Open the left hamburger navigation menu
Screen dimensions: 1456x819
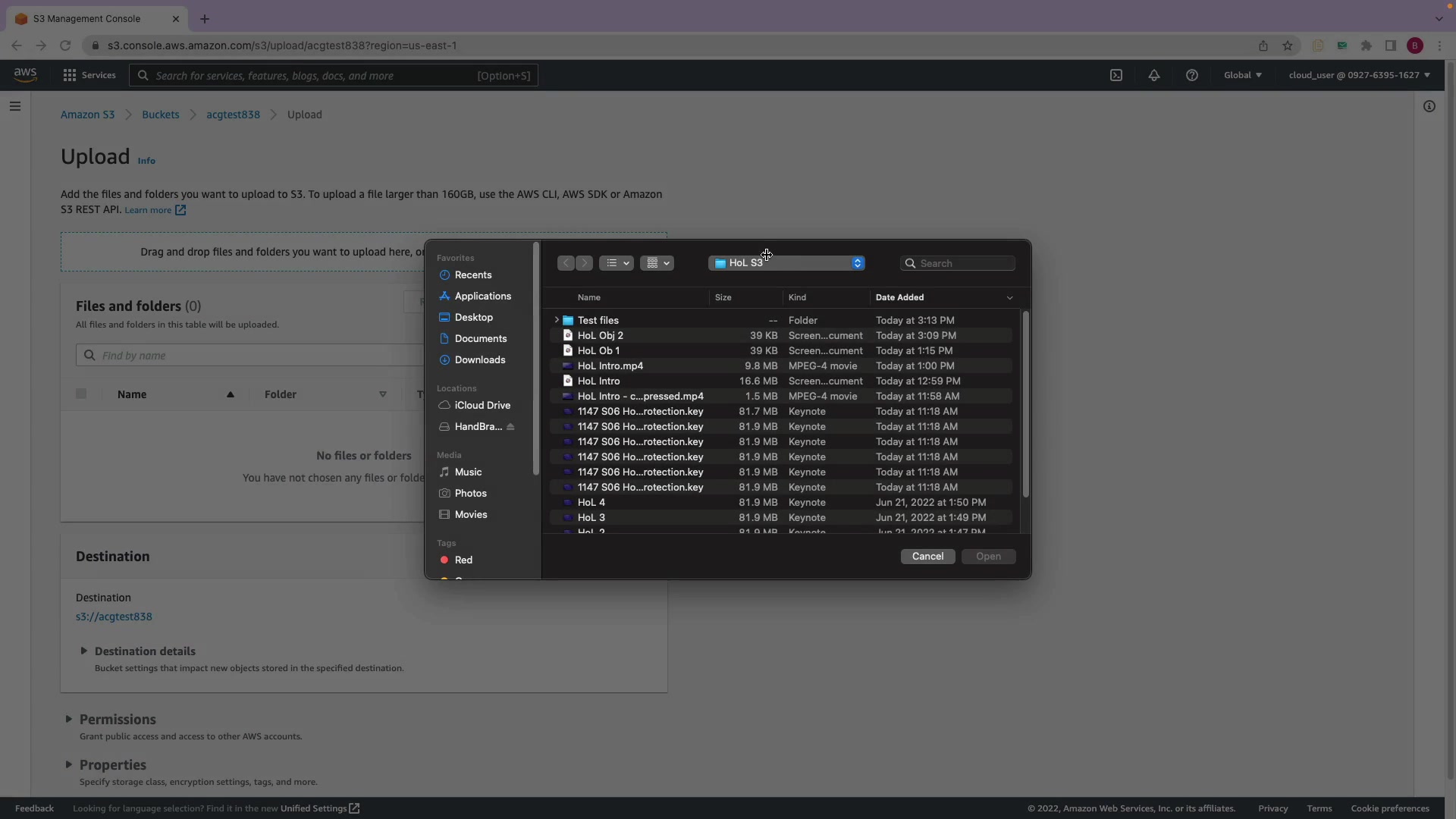14,106
